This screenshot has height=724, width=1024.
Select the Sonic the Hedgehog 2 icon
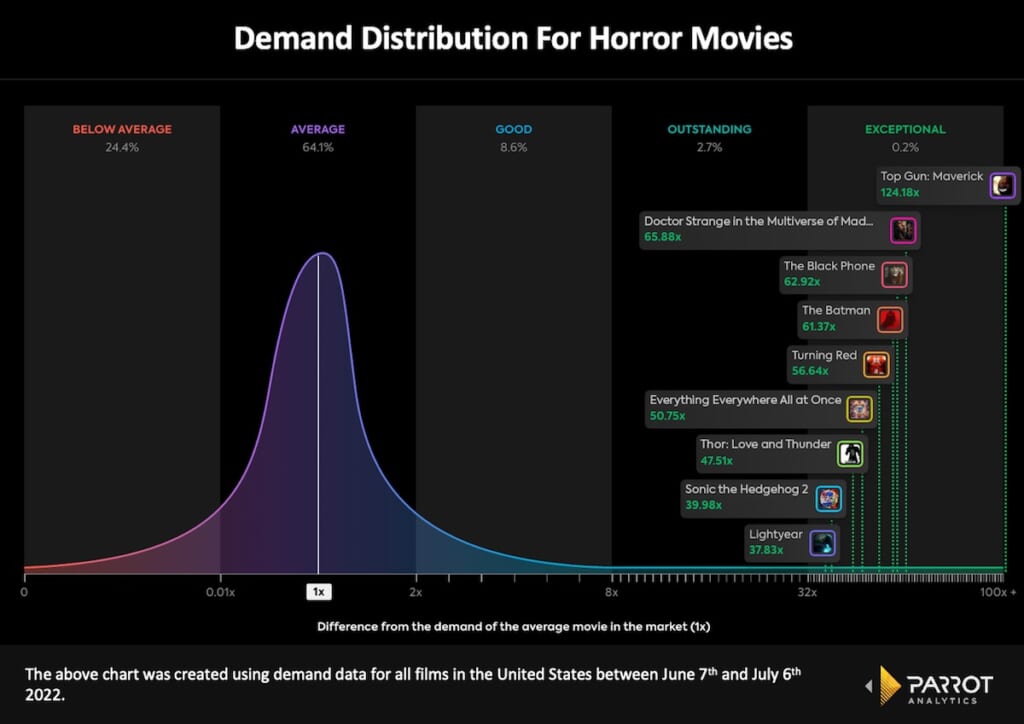click(829, 498)
